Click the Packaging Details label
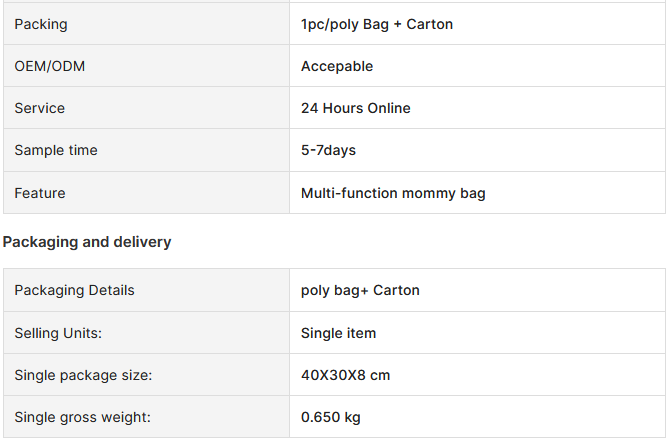The height and width of the screenshot is (440, 671). [74, 291]
